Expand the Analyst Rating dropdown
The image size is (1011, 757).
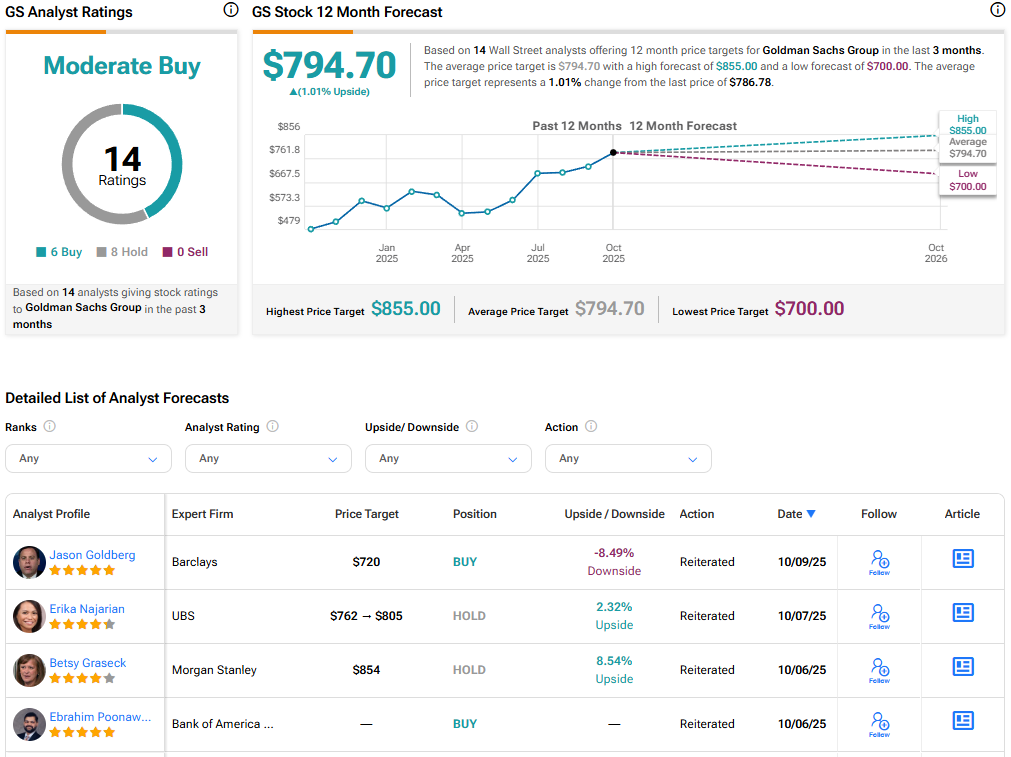pyautogui.click(x=268, y=458)
